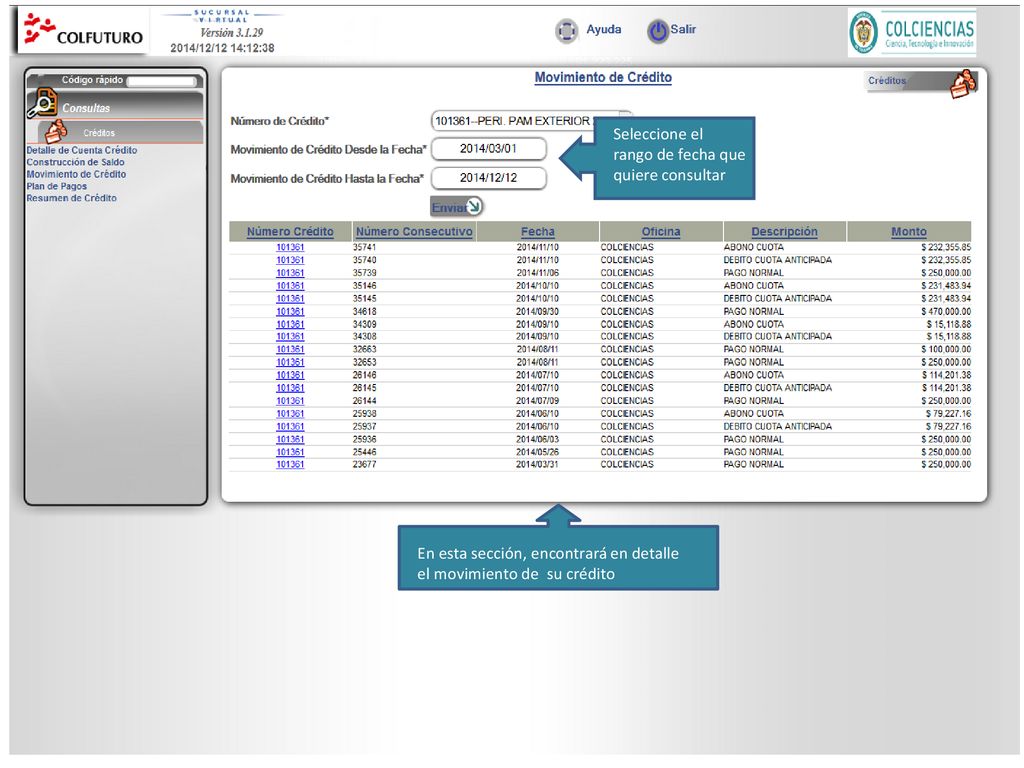1024x768 pixels.
Task: Open credit link 101361 in row 35740
Action: point(290,260)
